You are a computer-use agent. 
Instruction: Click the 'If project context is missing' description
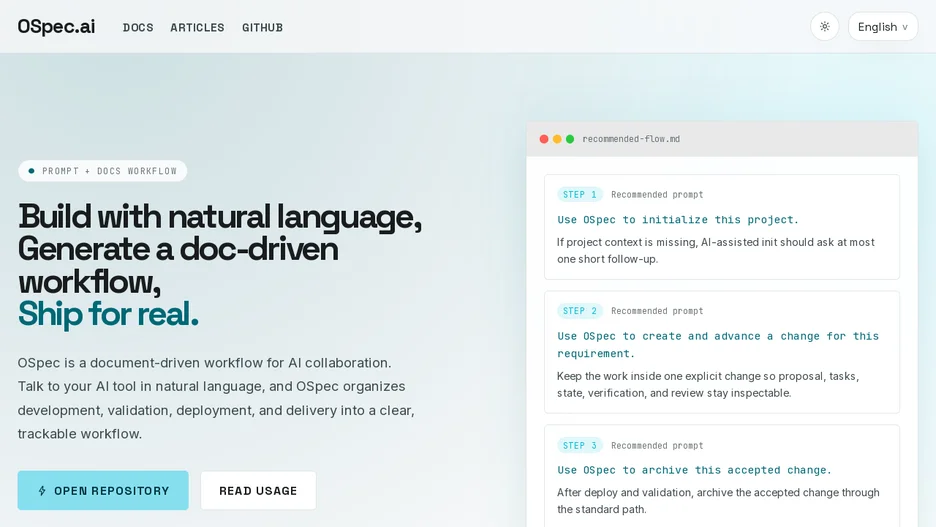coord(716,251)
